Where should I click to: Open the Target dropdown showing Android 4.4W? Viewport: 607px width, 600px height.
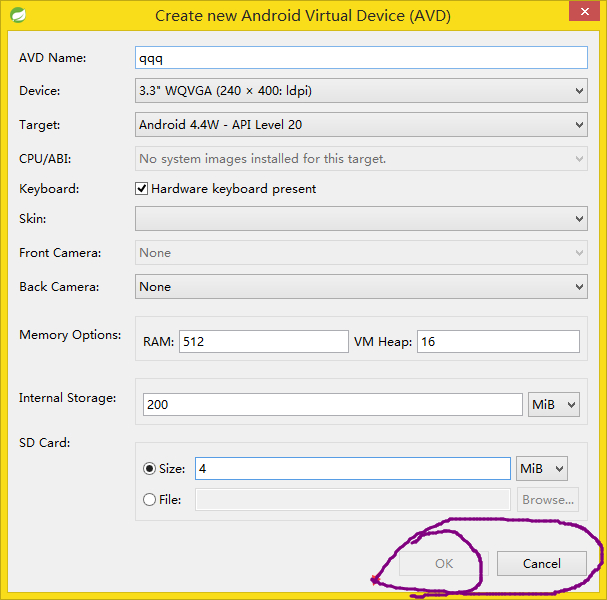click(x=361, y=125)
